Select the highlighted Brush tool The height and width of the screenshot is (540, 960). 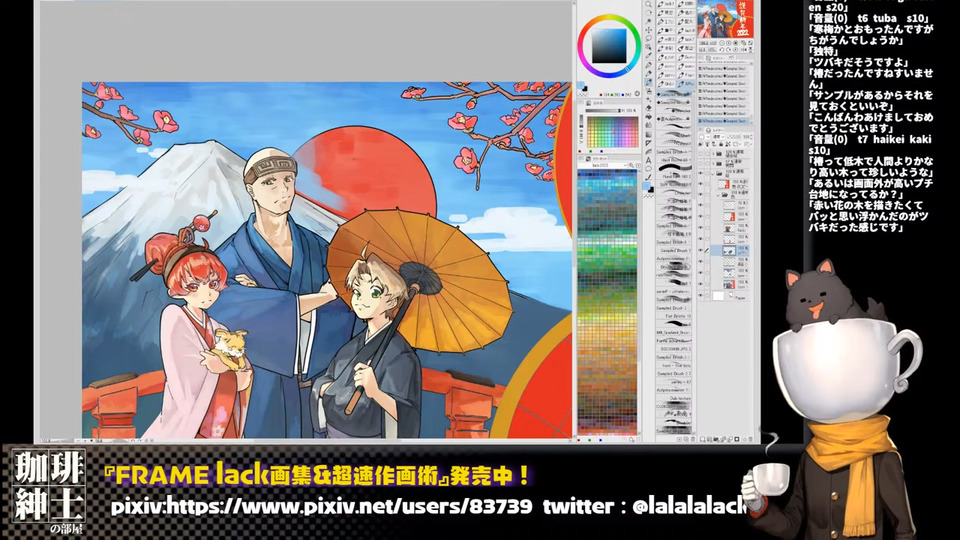[648, 82]
